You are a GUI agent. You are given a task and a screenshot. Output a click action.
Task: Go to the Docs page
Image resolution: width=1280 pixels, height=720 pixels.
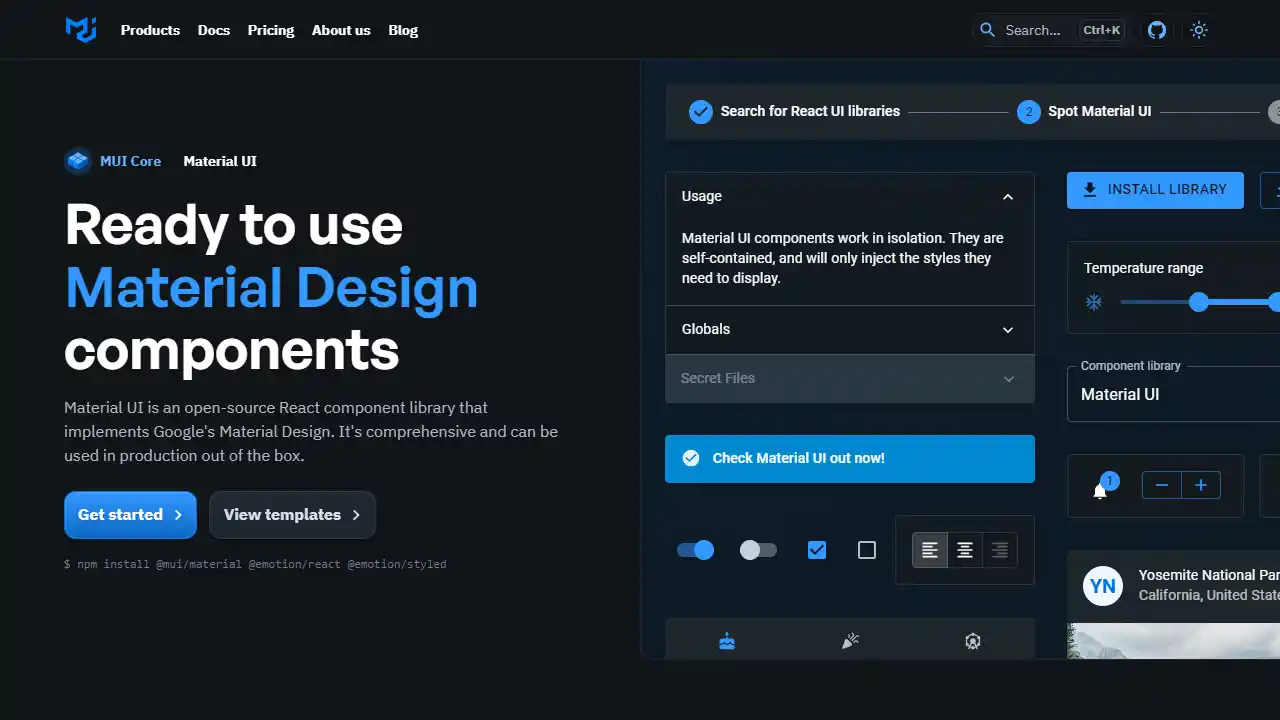click(214, 30)
